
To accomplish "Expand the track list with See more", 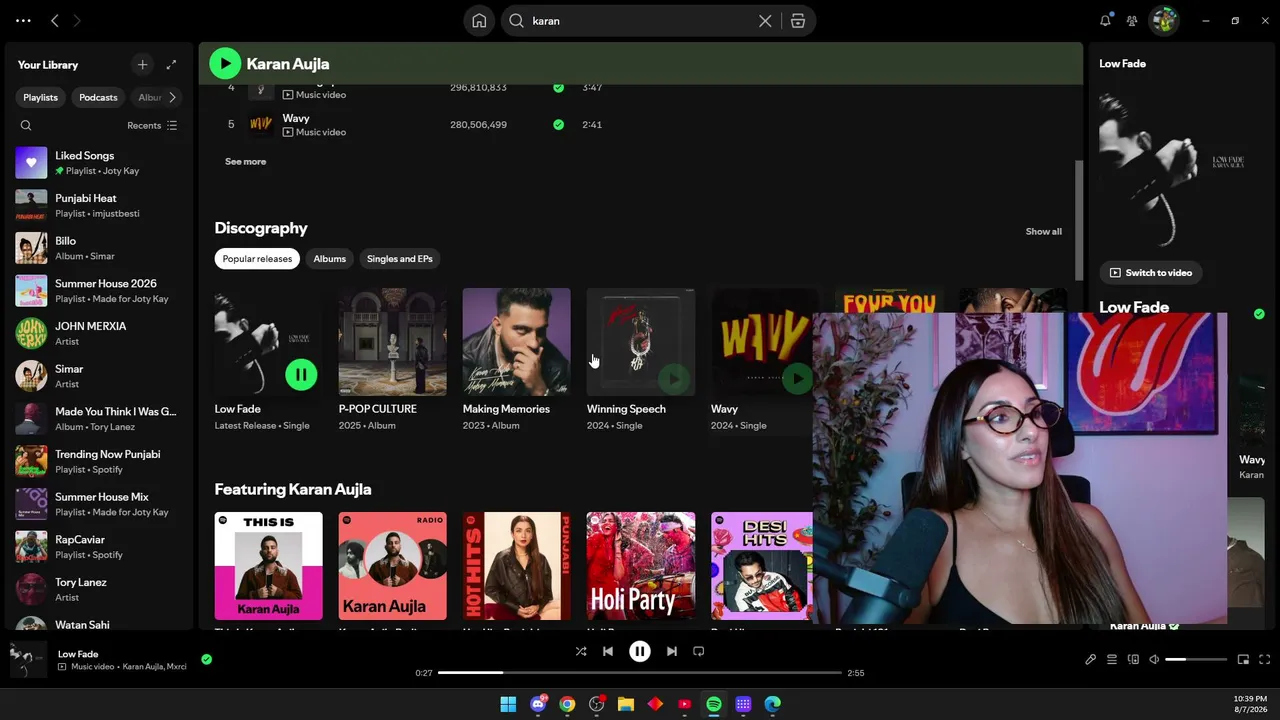I will (x=246, y=162).
